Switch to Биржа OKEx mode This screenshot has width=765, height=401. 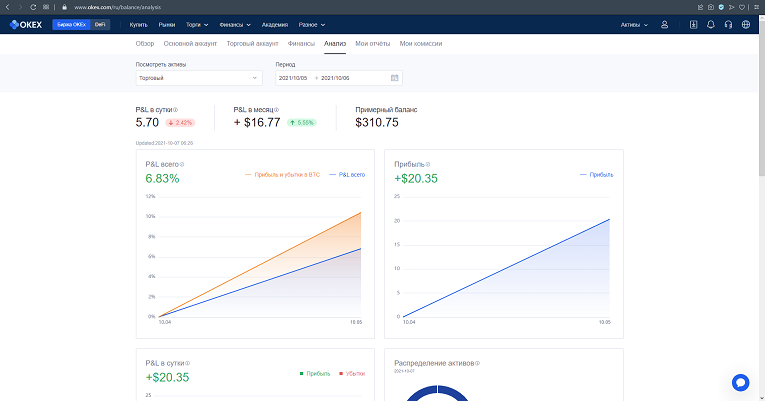[71, 24]
